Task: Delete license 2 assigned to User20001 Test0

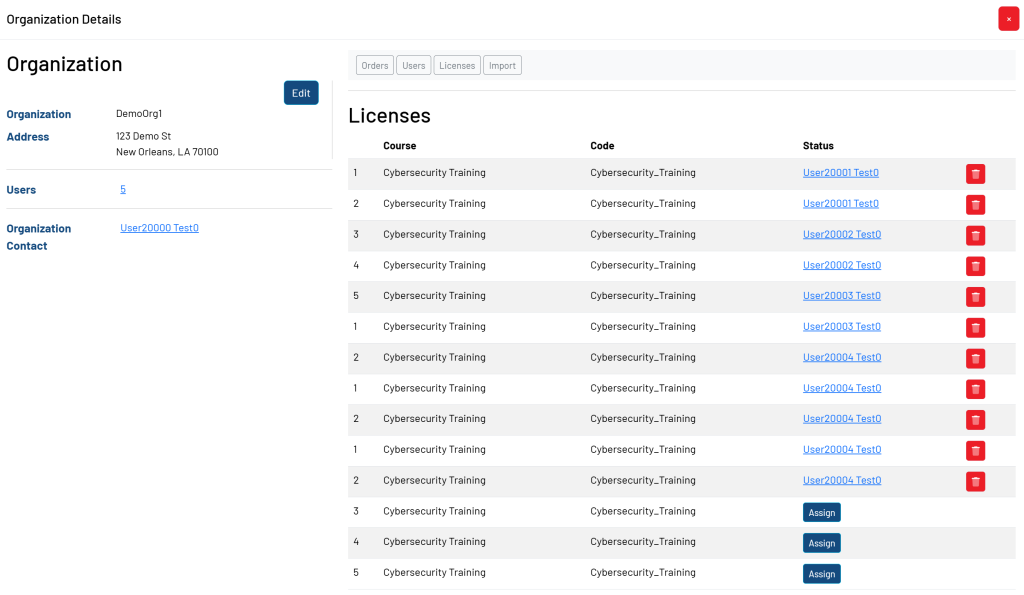Action: tap(975, 205)
